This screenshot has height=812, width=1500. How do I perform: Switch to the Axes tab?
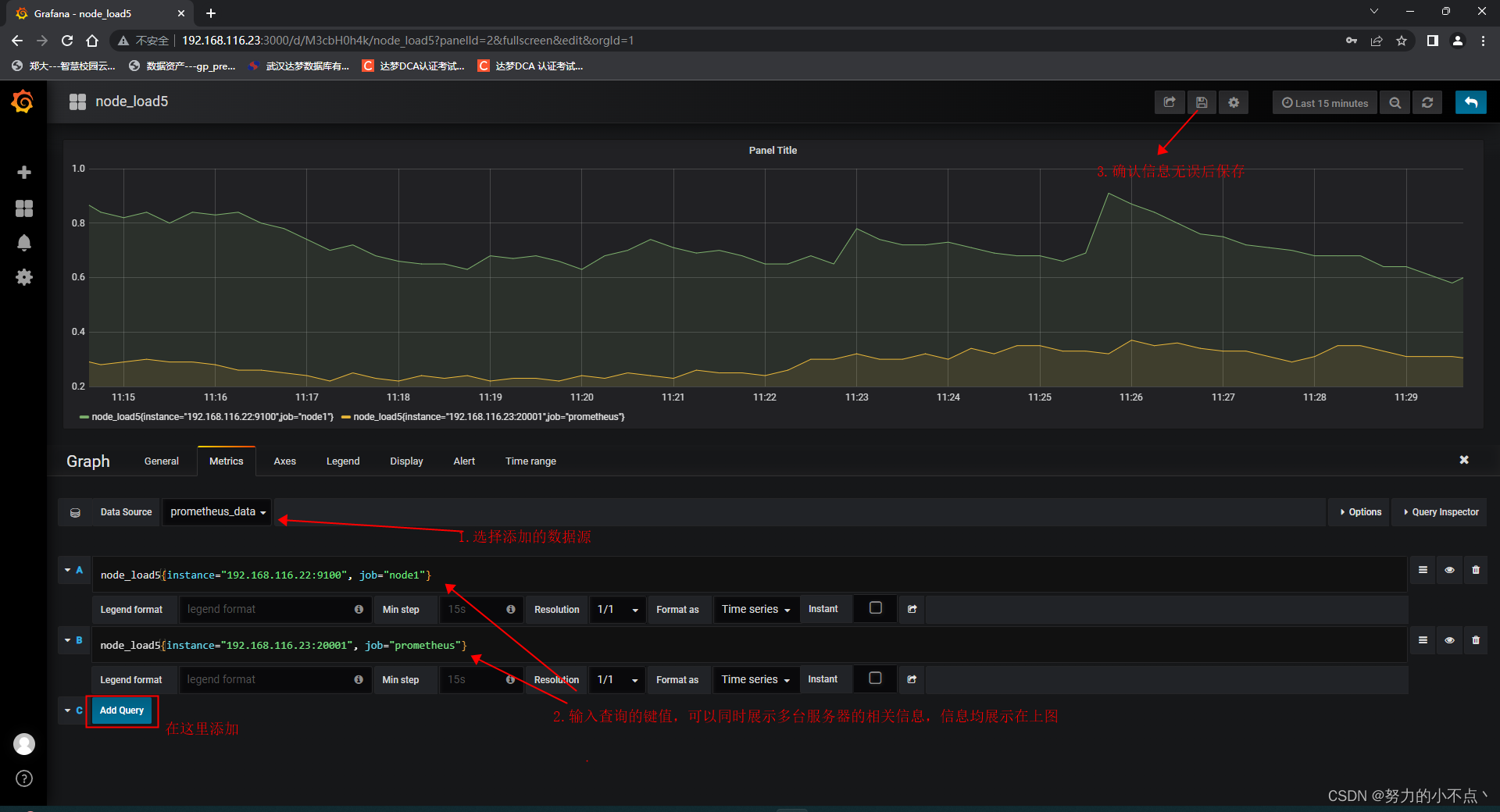pos(284,461)
